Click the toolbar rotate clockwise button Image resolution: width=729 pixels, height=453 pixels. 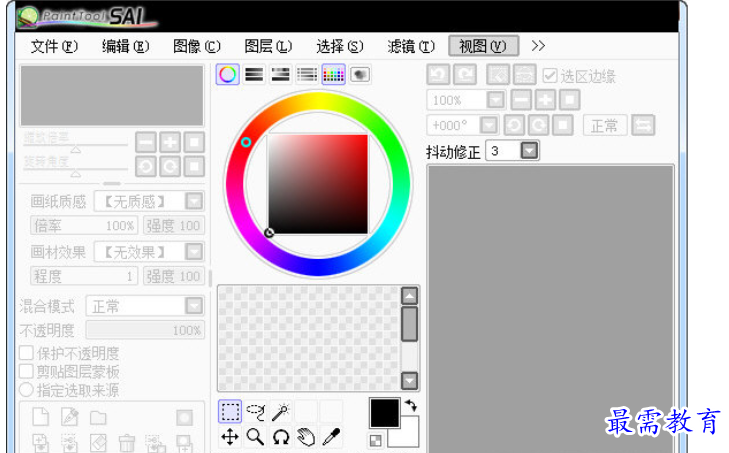coord(538,125)
